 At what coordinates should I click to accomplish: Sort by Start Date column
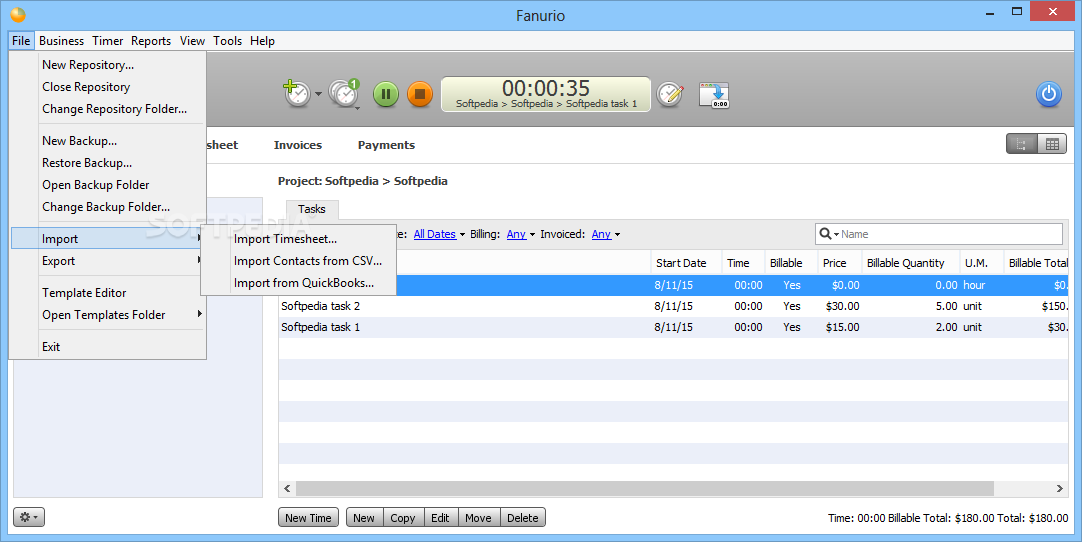[686, 263]
